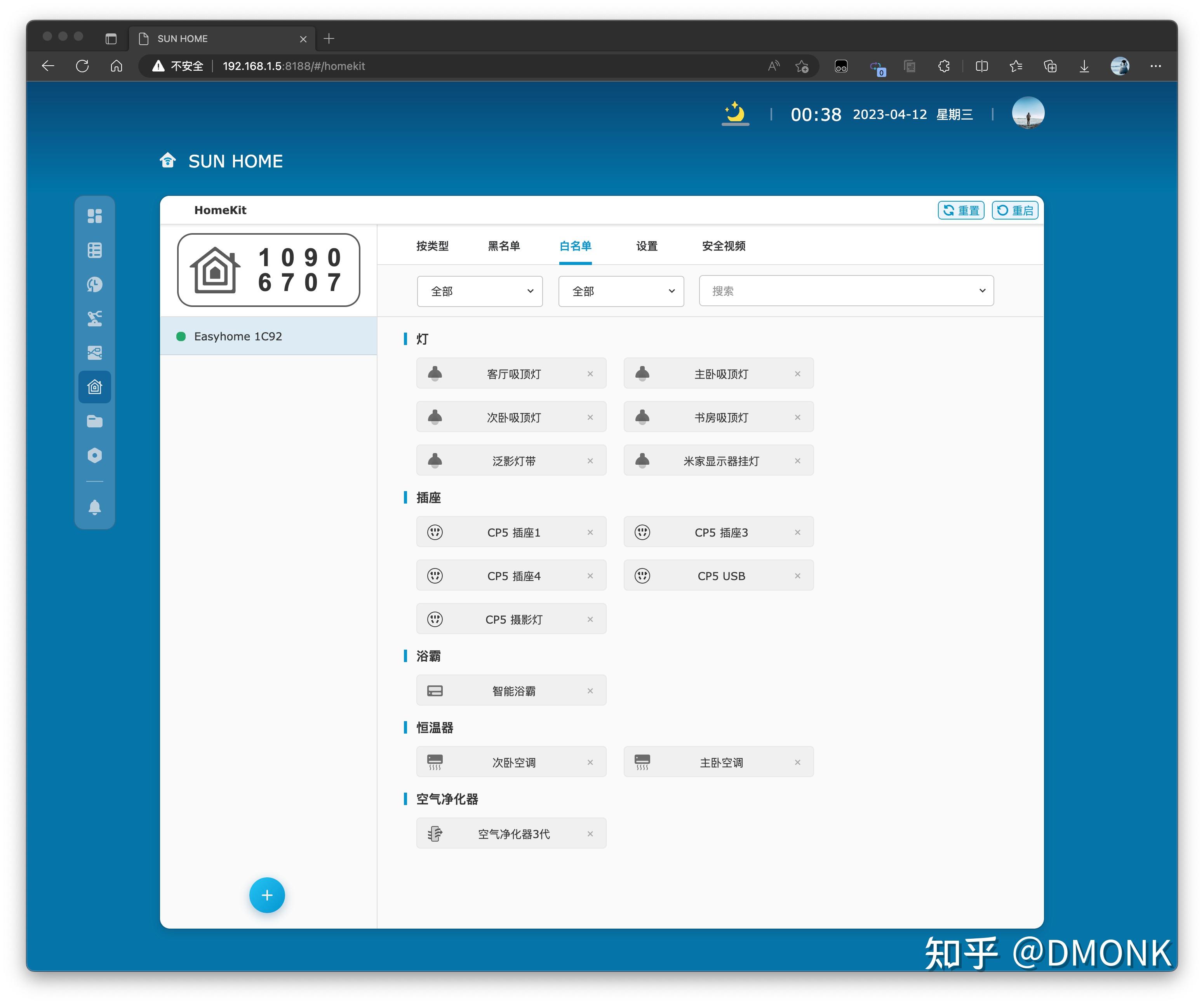
Task: Open the robot arm automation sidebar icon
Action: (x=95, y=318)
